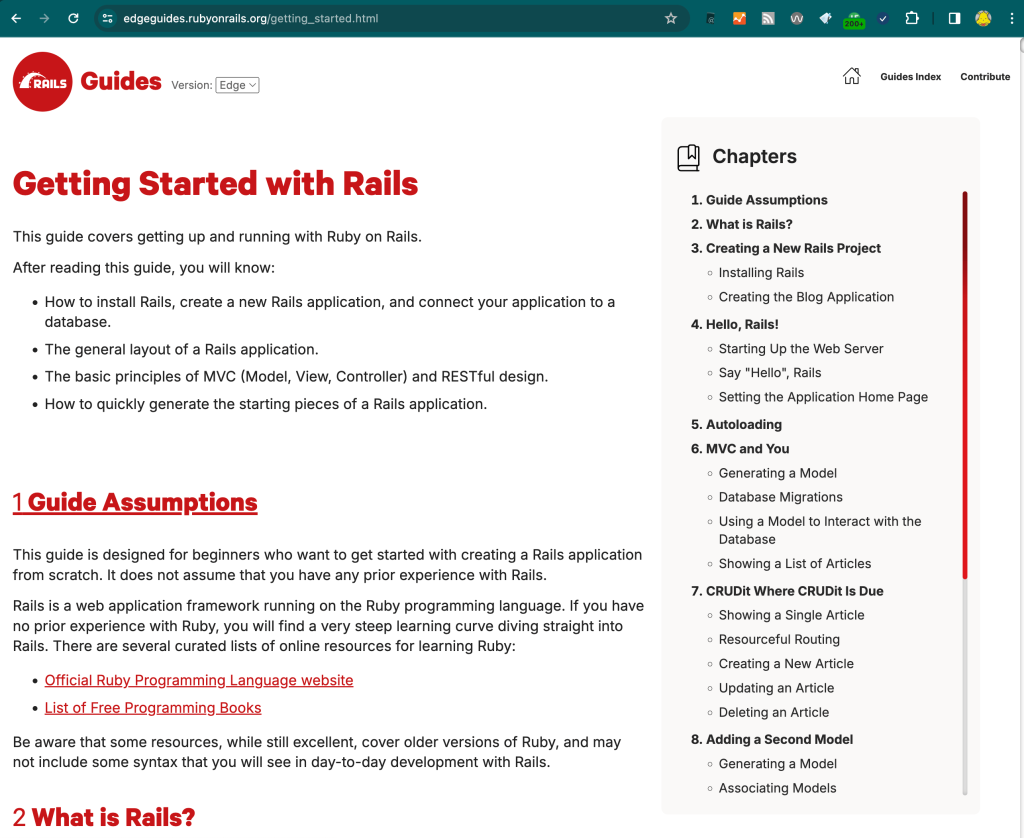
Task: Navigate to the Installing Rails chapter link
Action: click(761, 272)
